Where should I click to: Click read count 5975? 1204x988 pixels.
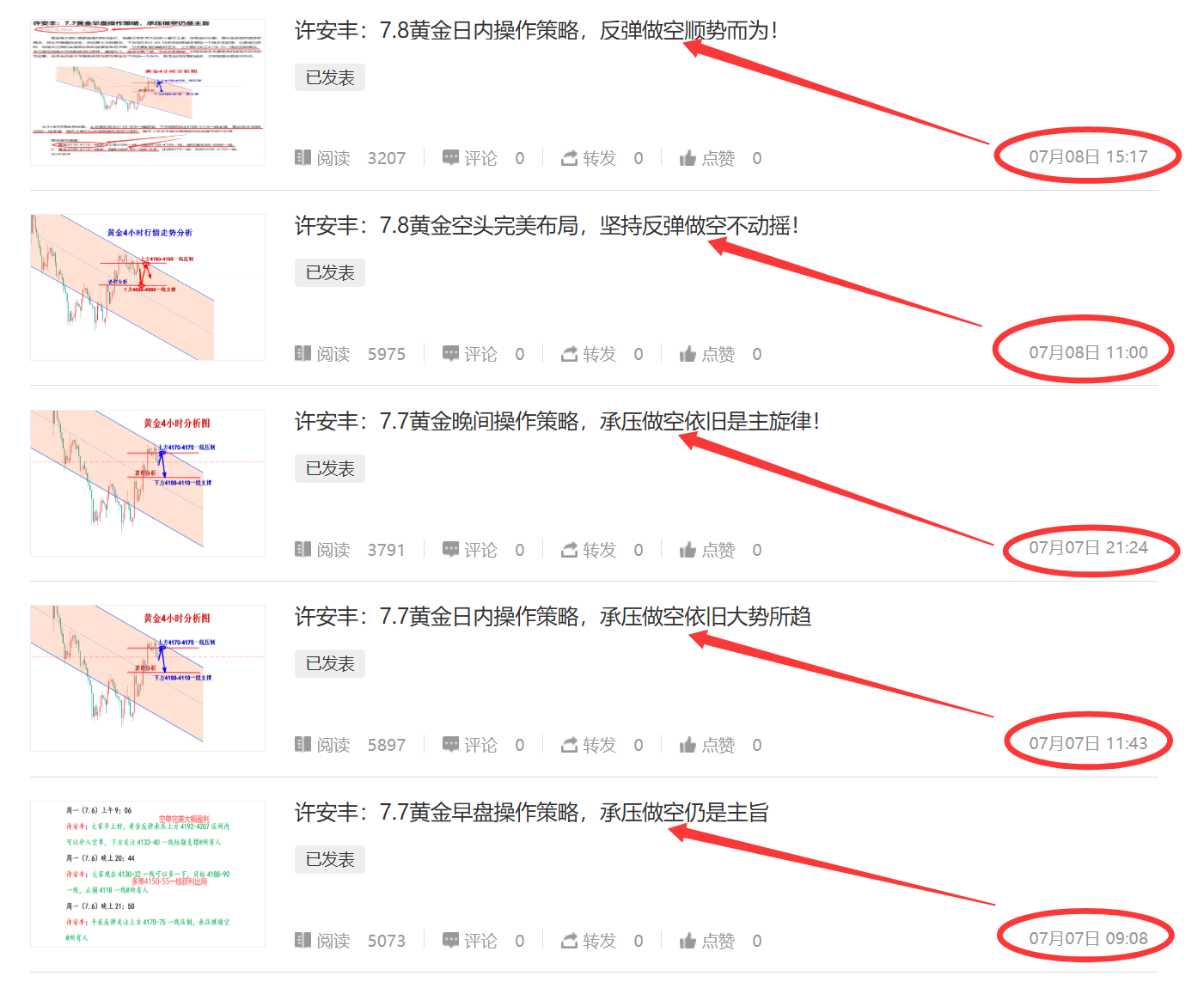[x=386, y=354]
